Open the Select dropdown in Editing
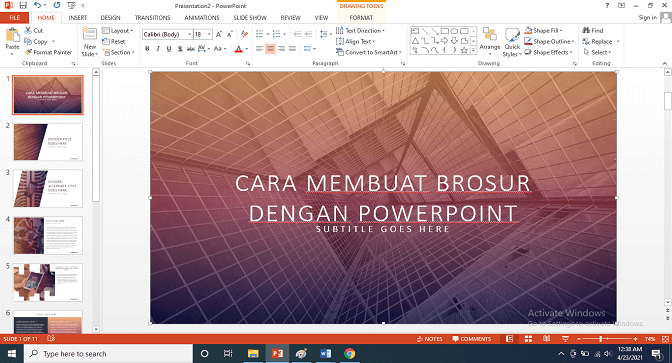The image size is (672, 363). [x=597, y=52]
